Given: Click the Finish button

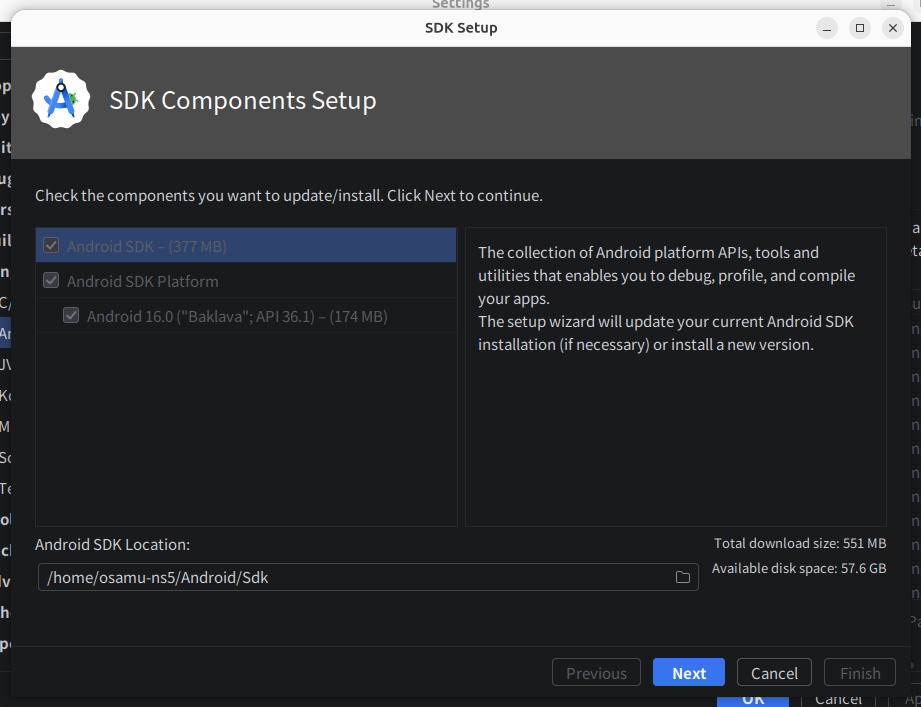Looking at the screenshot, I should coord(860,673).
